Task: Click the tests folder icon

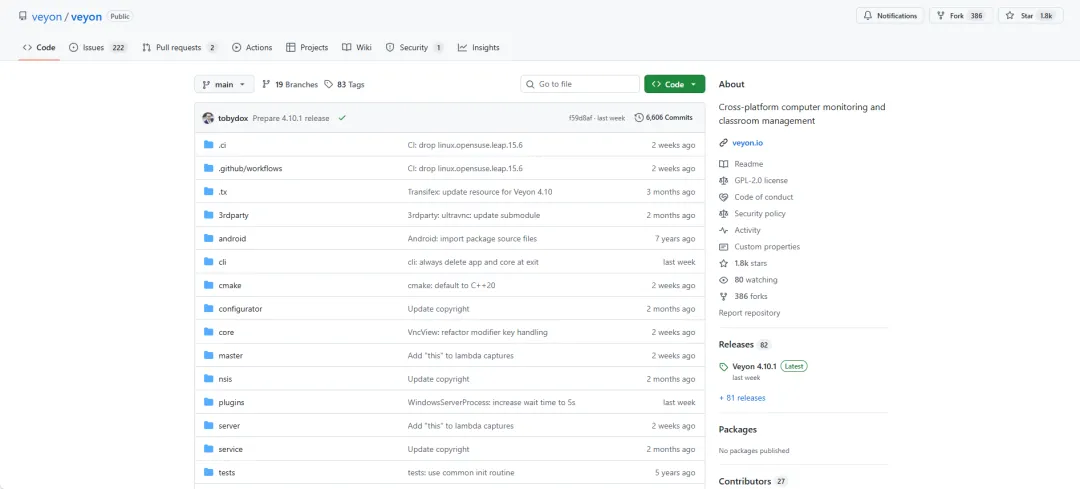Action: click(x=209, y=472)
